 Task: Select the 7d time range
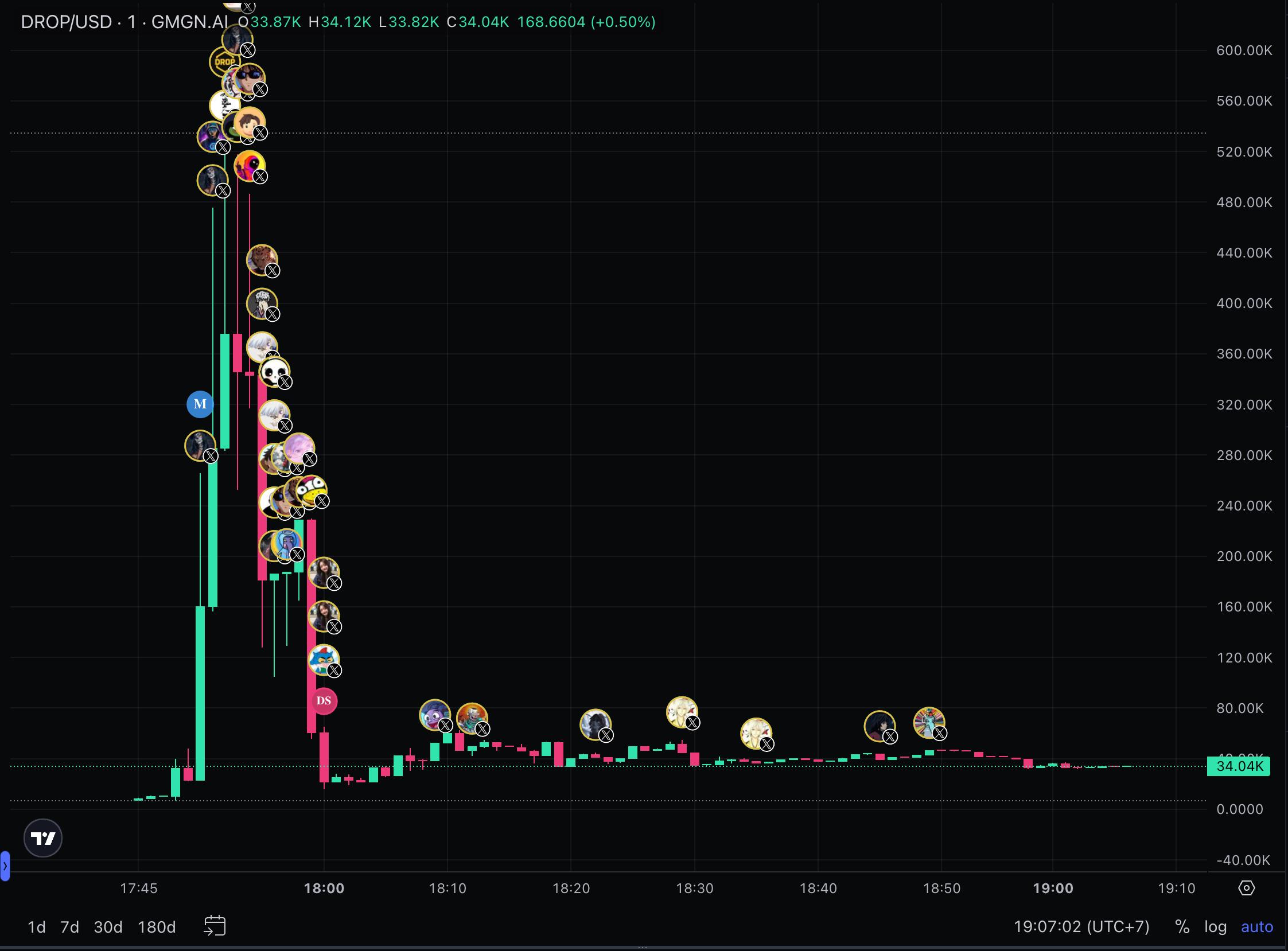69,927
